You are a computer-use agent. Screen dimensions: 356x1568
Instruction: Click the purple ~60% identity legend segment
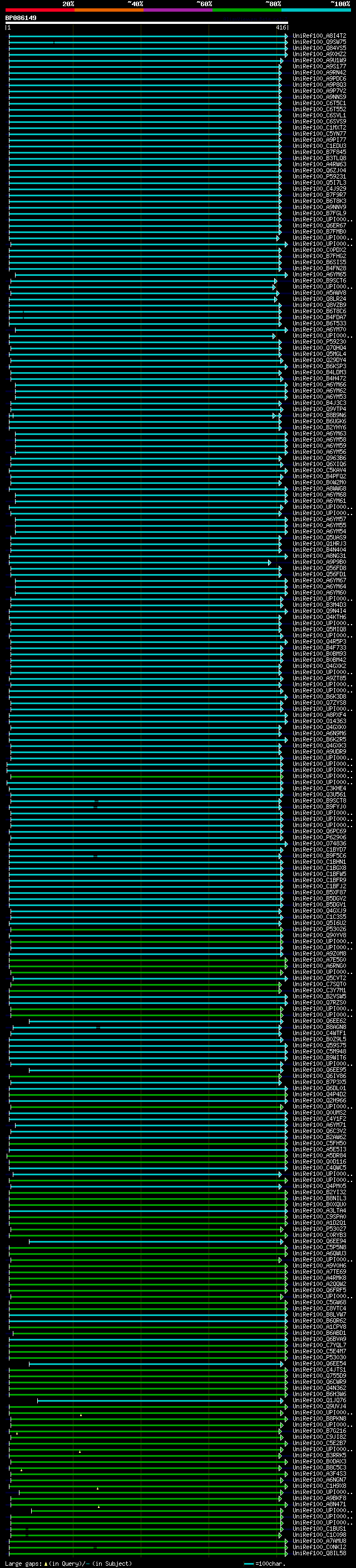[x=177, y=10]
